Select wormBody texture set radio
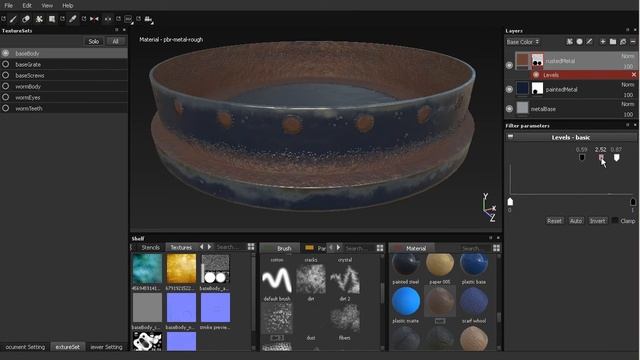The image size is (640, 360). (x=5, y=86)
